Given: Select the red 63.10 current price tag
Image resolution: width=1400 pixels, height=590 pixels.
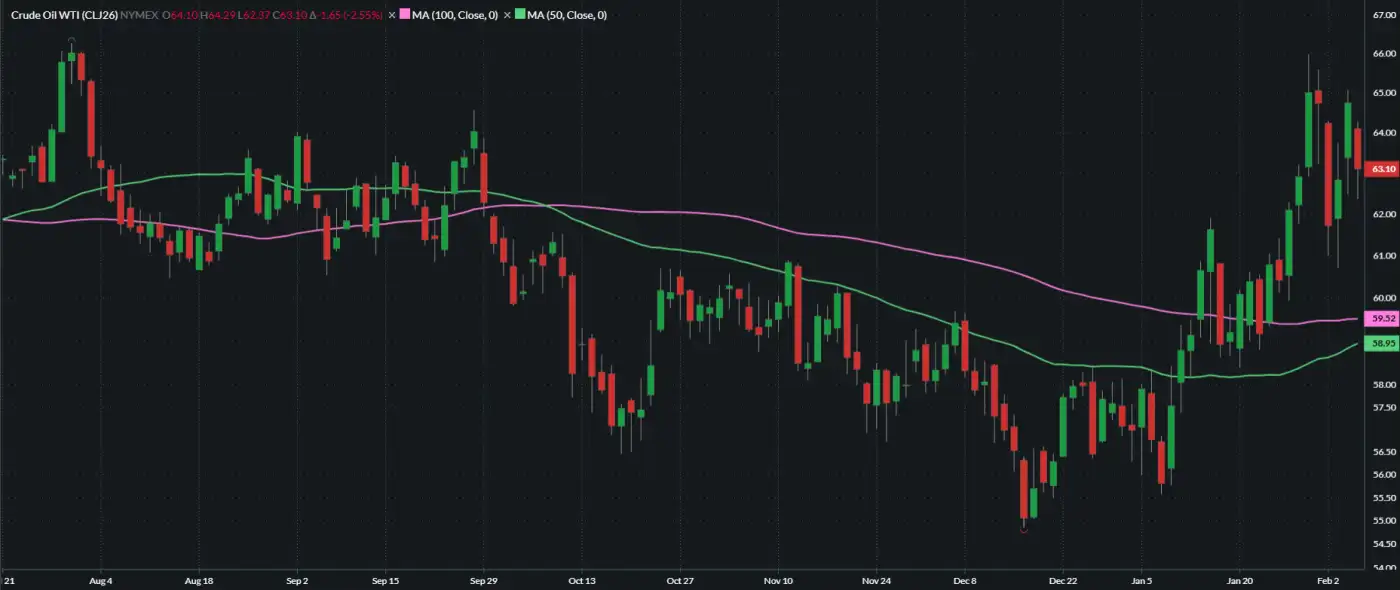Looking at the screenshot, I should [x=1383, y=170].
